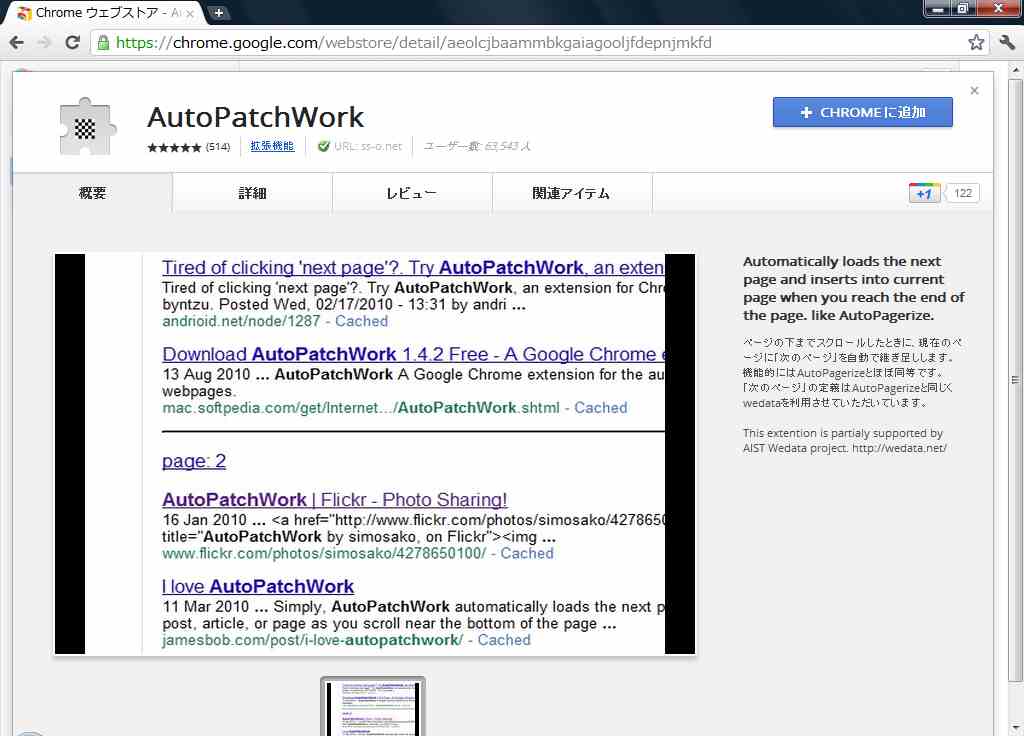Click the green lock security icon
This screenshot has height=736, width=1024.
pos(103,43)
